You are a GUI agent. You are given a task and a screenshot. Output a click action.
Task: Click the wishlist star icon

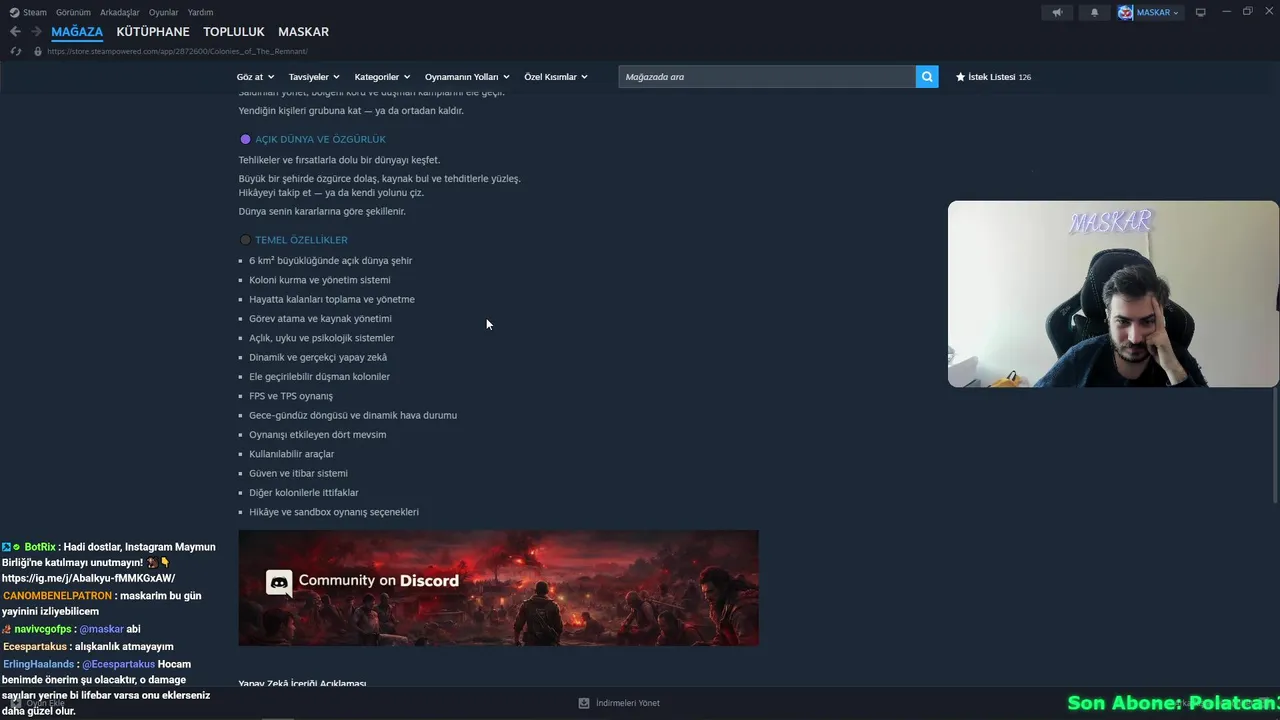click(960, 77)
